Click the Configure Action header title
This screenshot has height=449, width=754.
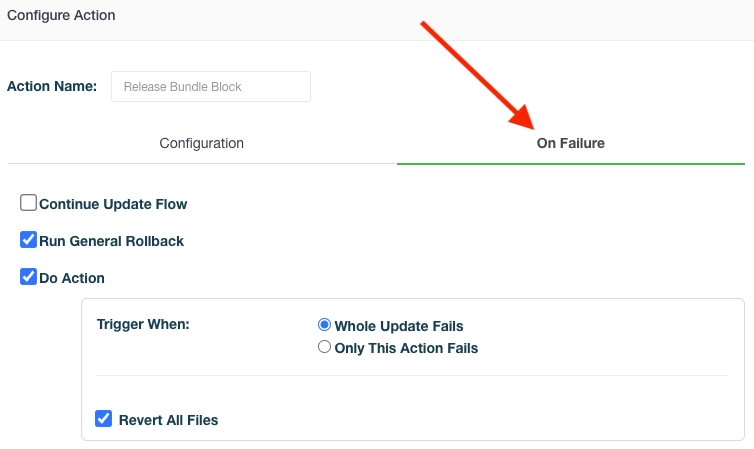(61, 16)
